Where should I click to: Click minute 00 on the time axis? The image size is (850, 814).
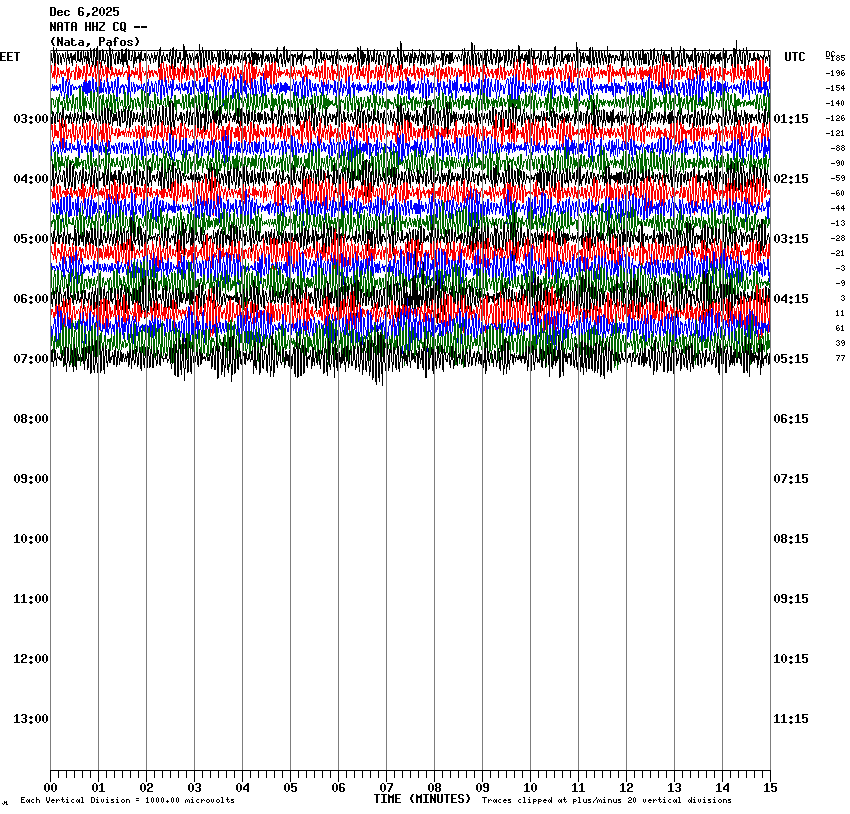(51, 788)
